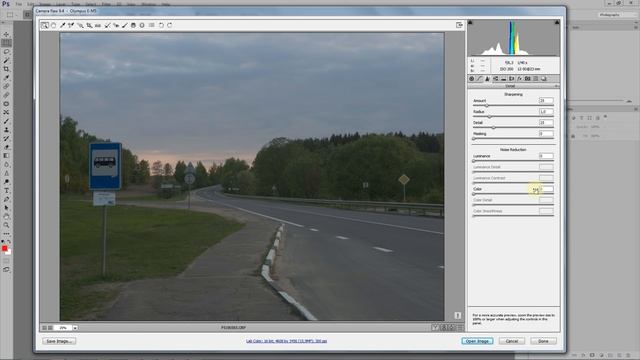Click the Radius value field
Screen dimensions: 640x360
[546, 111]
